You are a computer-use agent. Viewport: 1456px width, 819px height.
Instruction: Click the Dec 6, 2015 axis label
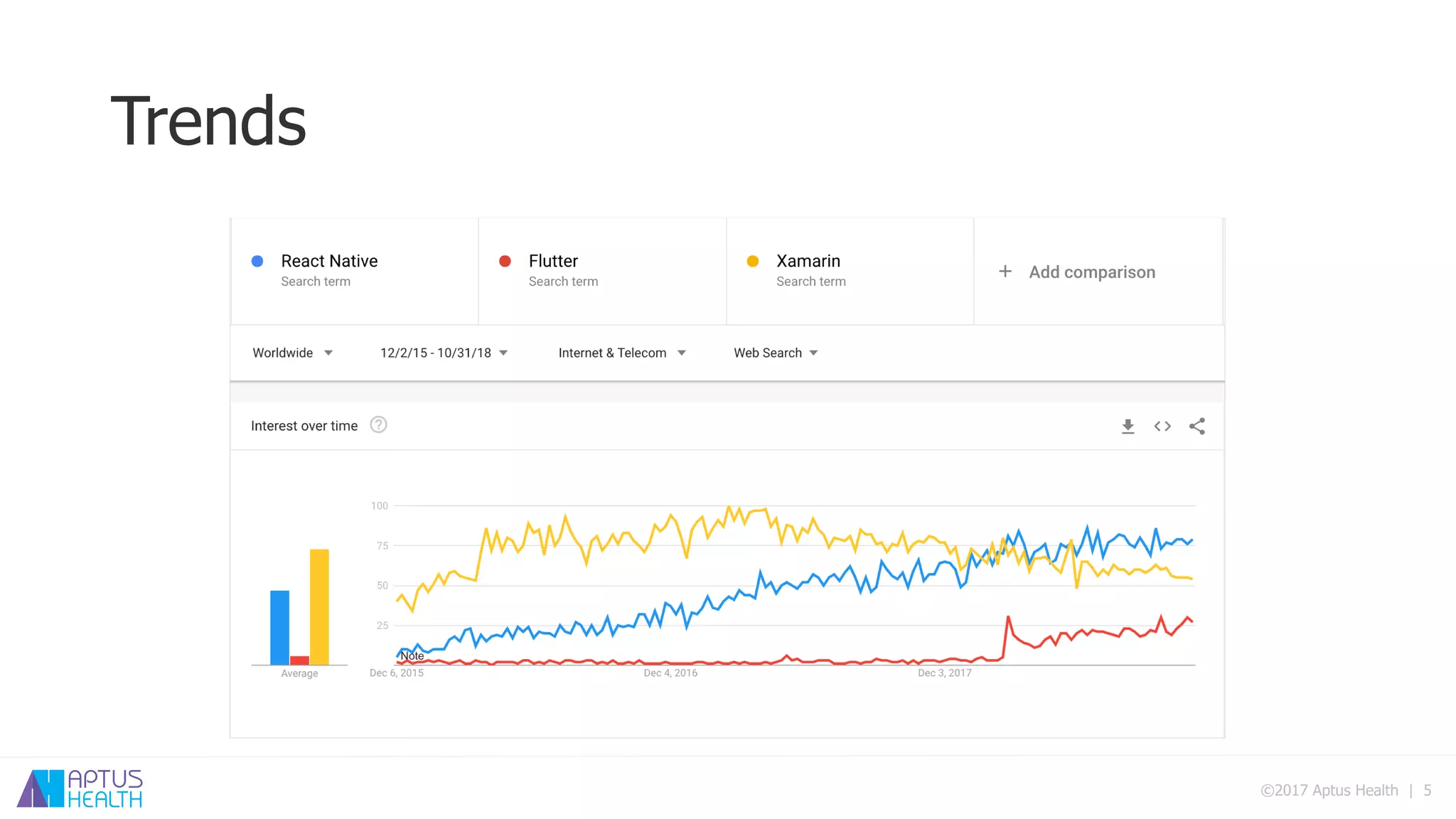point(396,673)
